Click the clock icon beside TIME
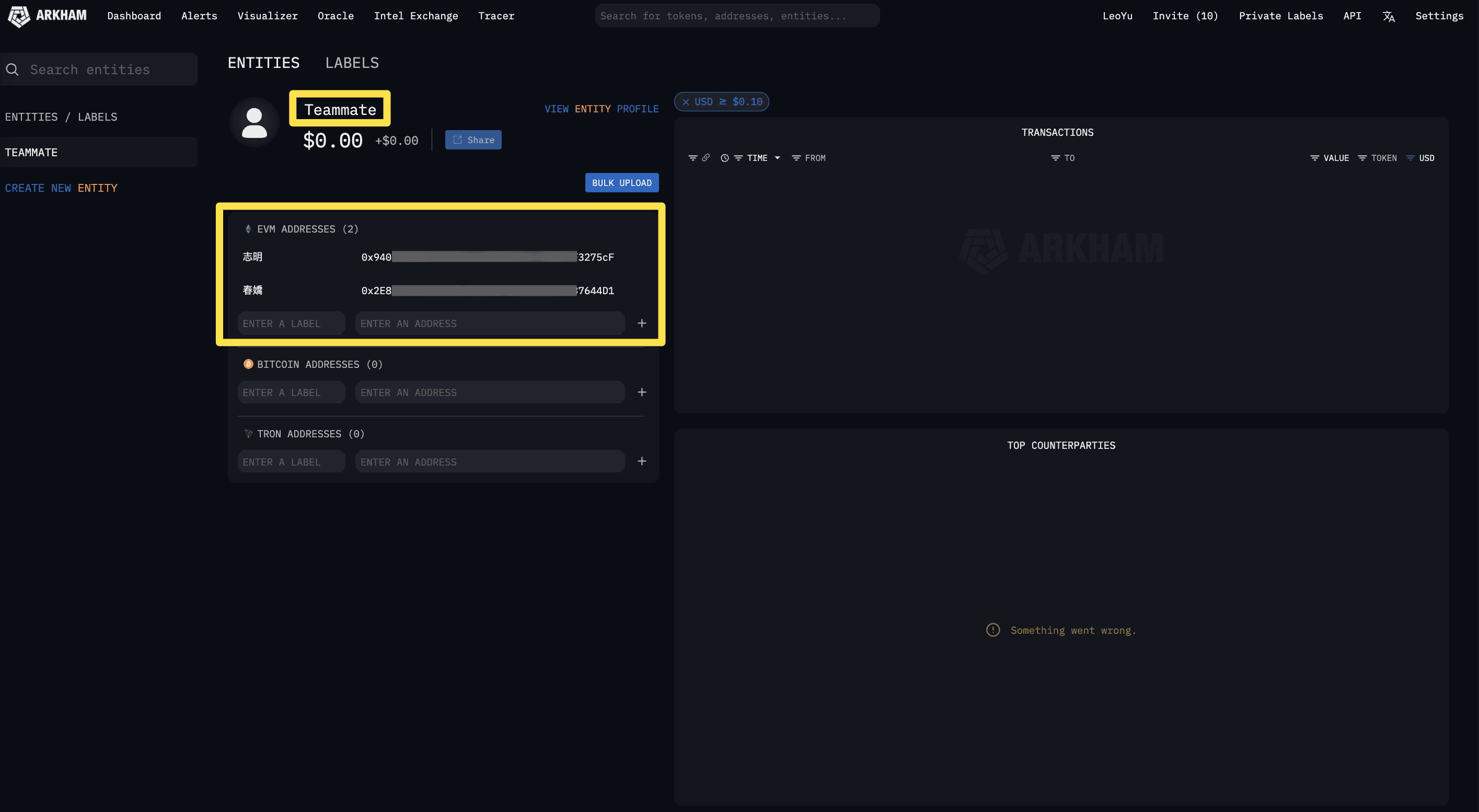 [724, 158]
